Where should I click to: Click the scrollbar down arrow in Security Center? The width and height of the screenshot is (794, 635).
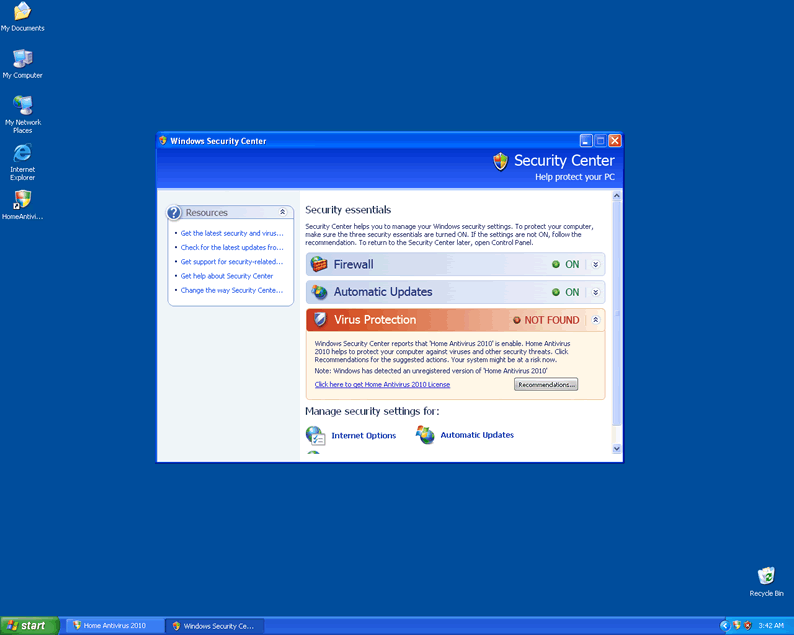(x=616, y=450)
